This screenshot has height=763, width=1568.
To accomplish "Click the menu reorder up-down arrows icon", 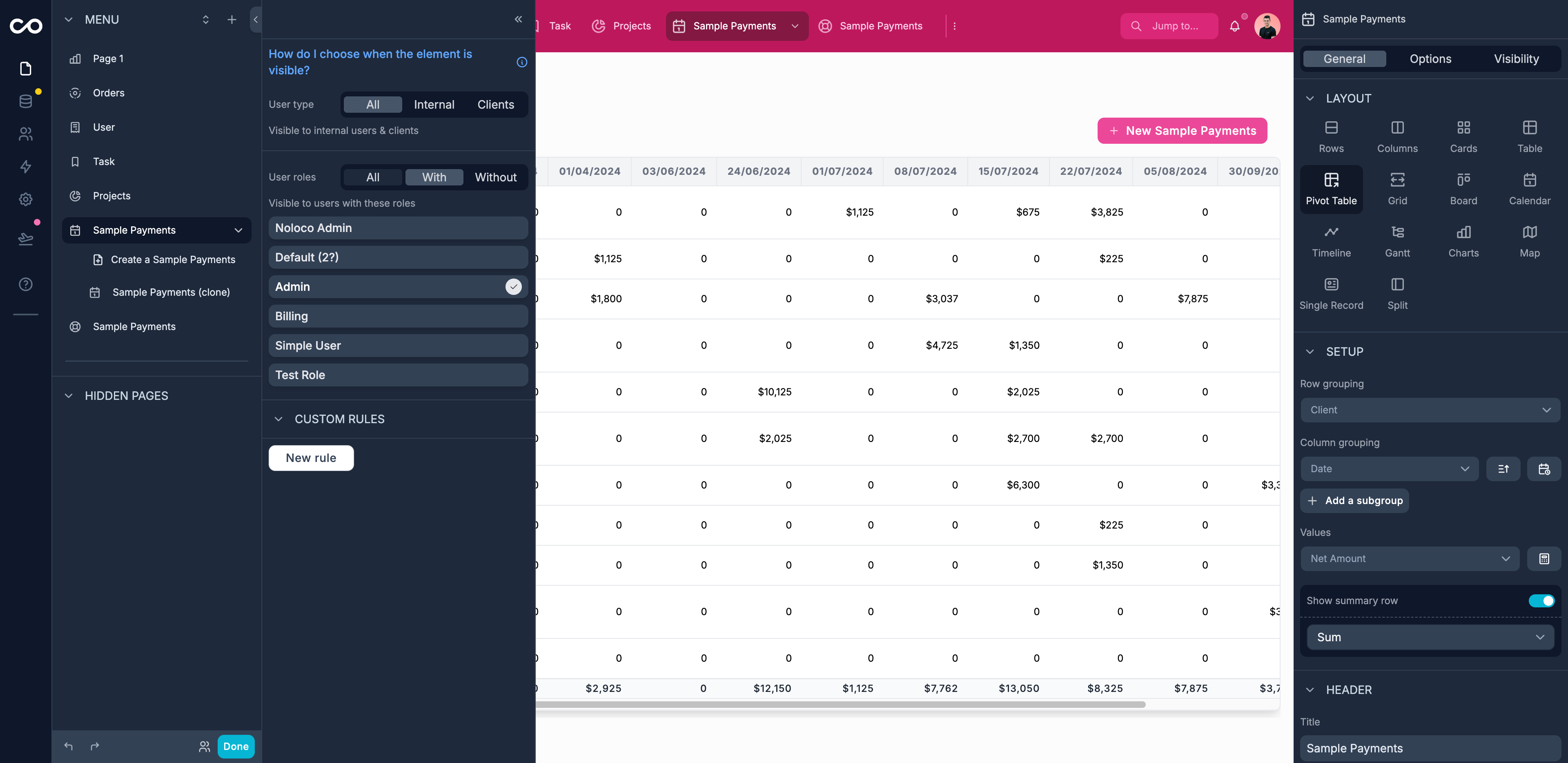I will coord(206,20).
